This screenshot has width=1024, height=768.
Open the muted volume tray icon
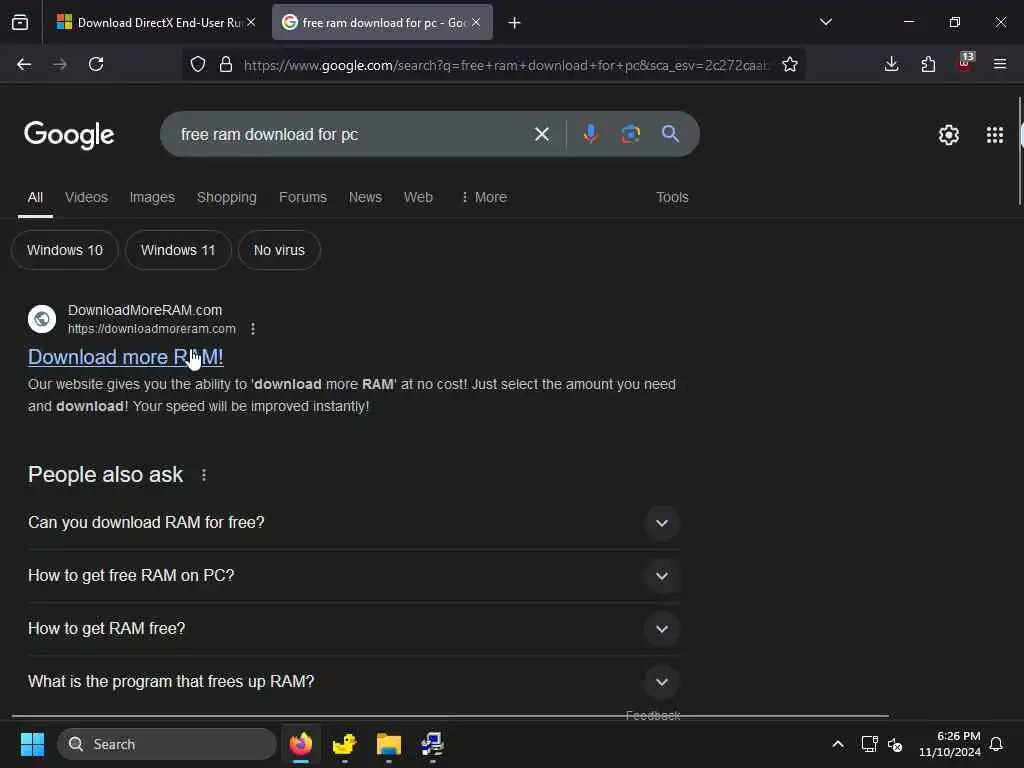pyautogui.click(x=895, y=744)
